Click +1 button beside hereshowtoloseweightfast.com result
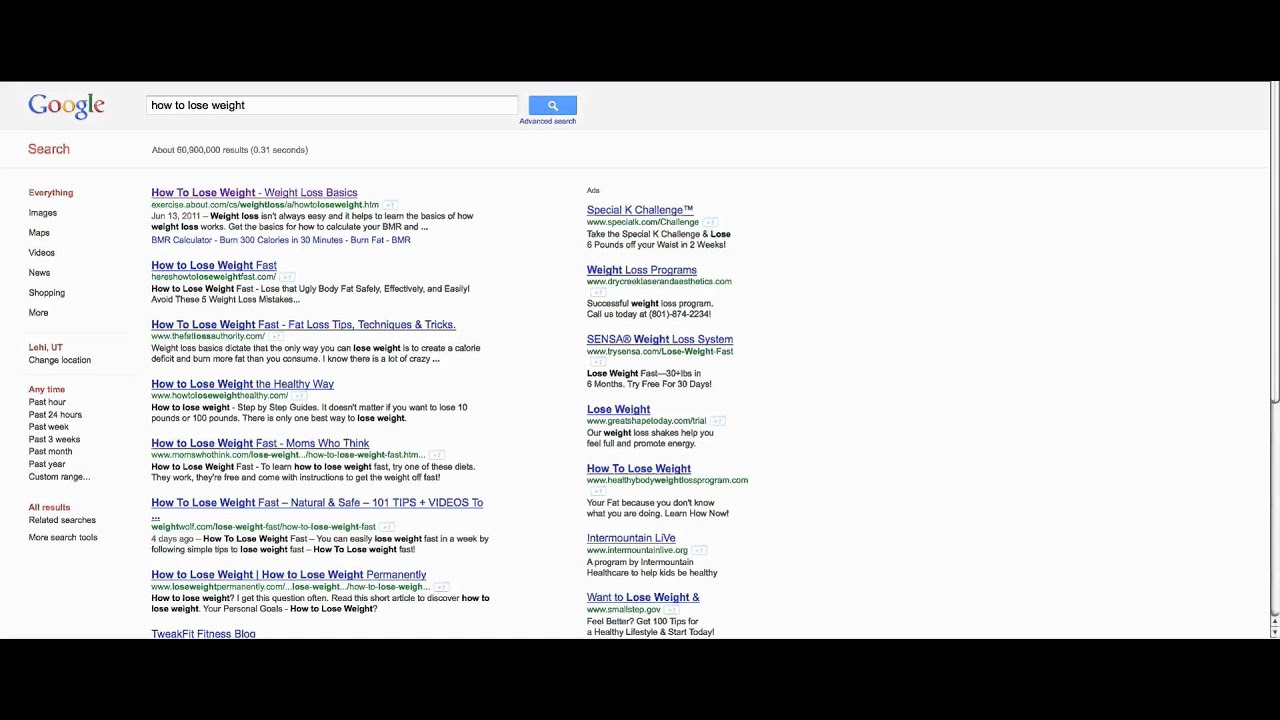This screenshot has height=720, width=1280. 287,277
